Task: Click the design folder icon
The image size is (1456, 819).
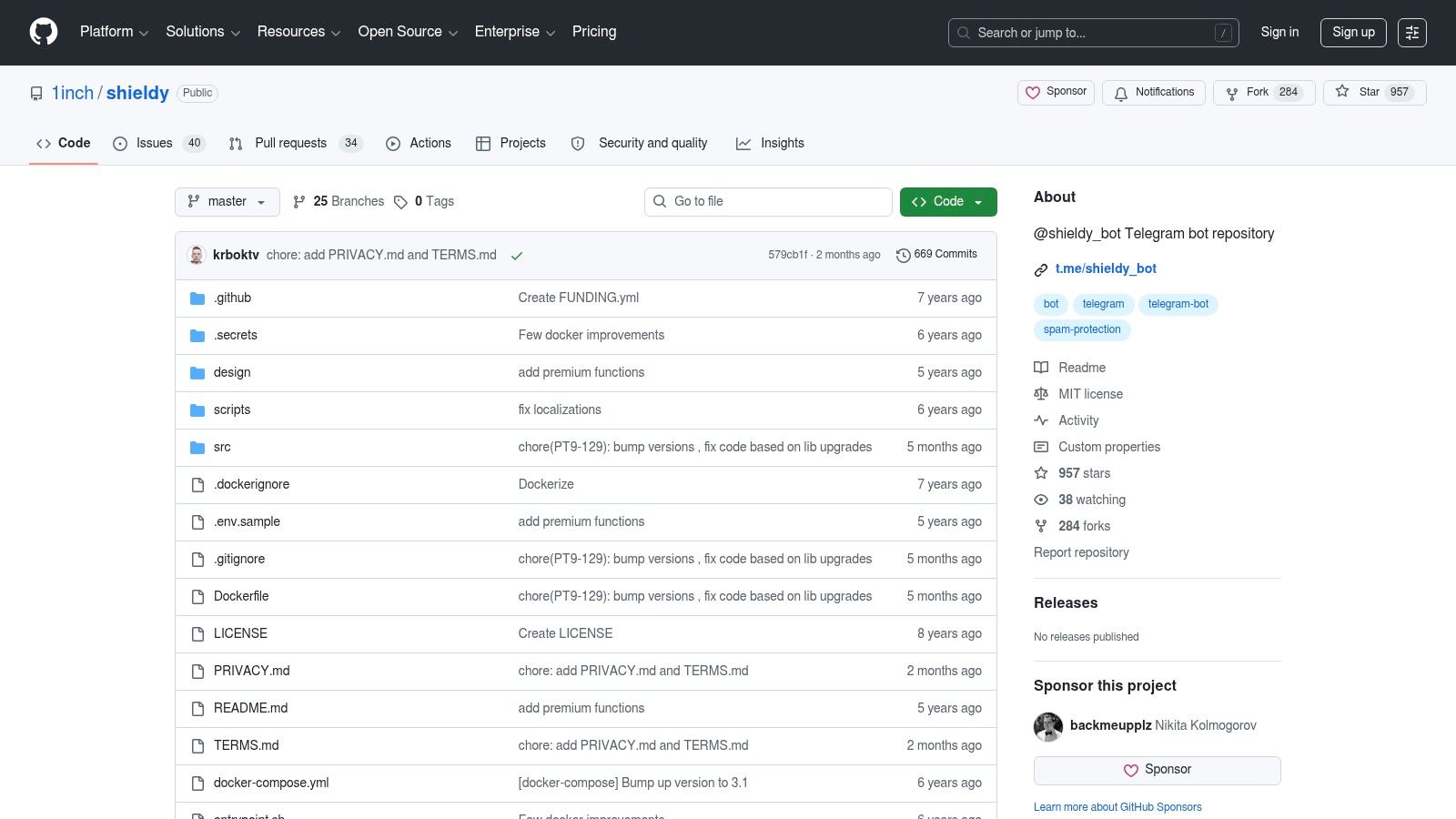Action: [x=197, y=373]
